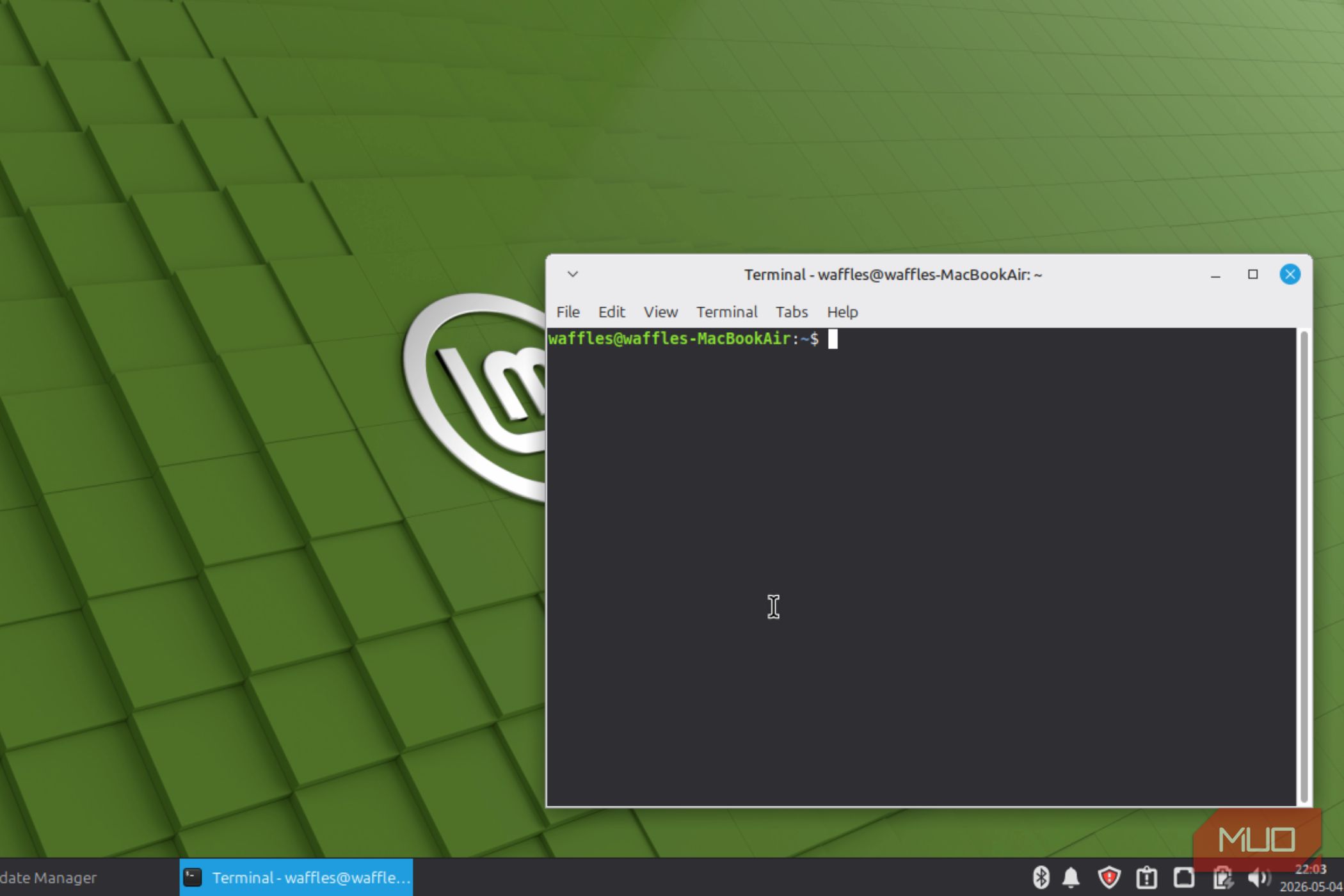Open the View menu in Terminal
Image resolution: width=1344 pixels, height=896 pixels.
click(660, 312)
